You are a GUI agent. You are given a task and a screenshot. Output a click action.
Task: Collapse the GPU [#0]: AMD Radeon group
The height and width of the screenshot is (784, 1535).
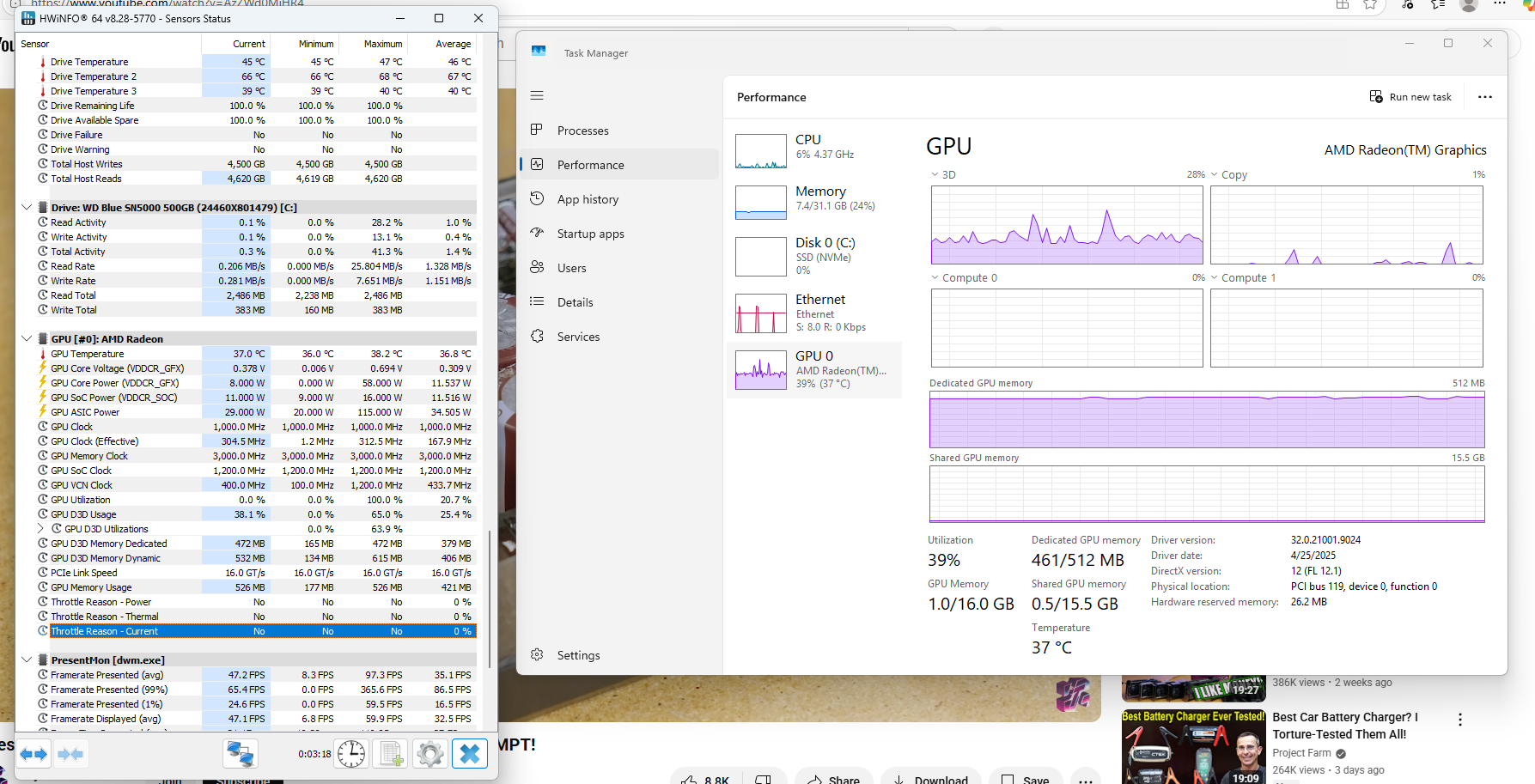[x=27, y=338]
